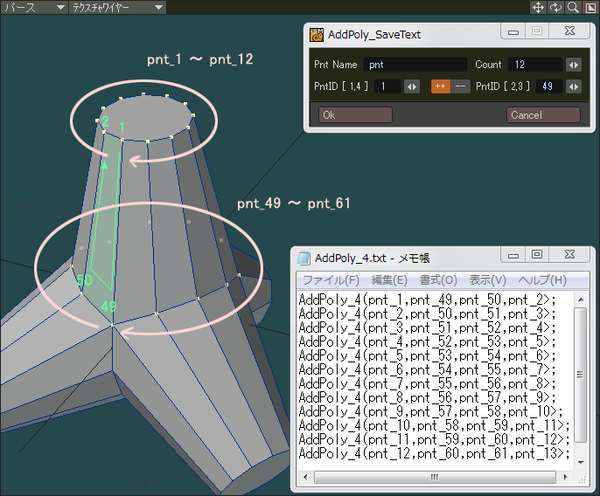Click the line "AddPoly_4(pnt_5,pnt_53,pnt_54,pnt_6>;"

pyautogui.click(x=427, y=356)
